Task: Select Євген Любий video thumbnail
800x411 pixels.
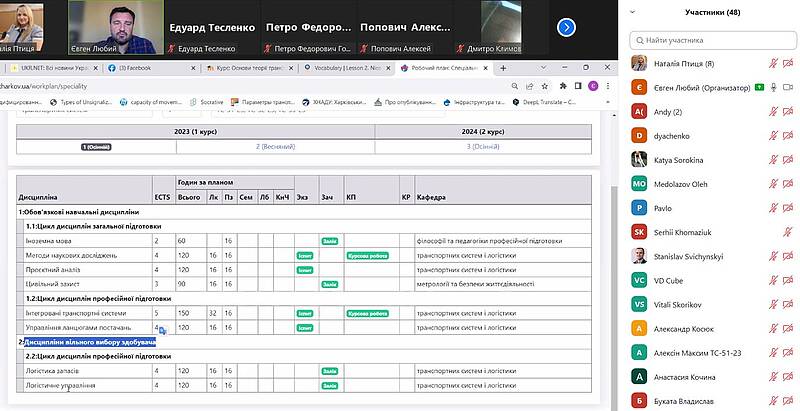Action: coord(116,27)
